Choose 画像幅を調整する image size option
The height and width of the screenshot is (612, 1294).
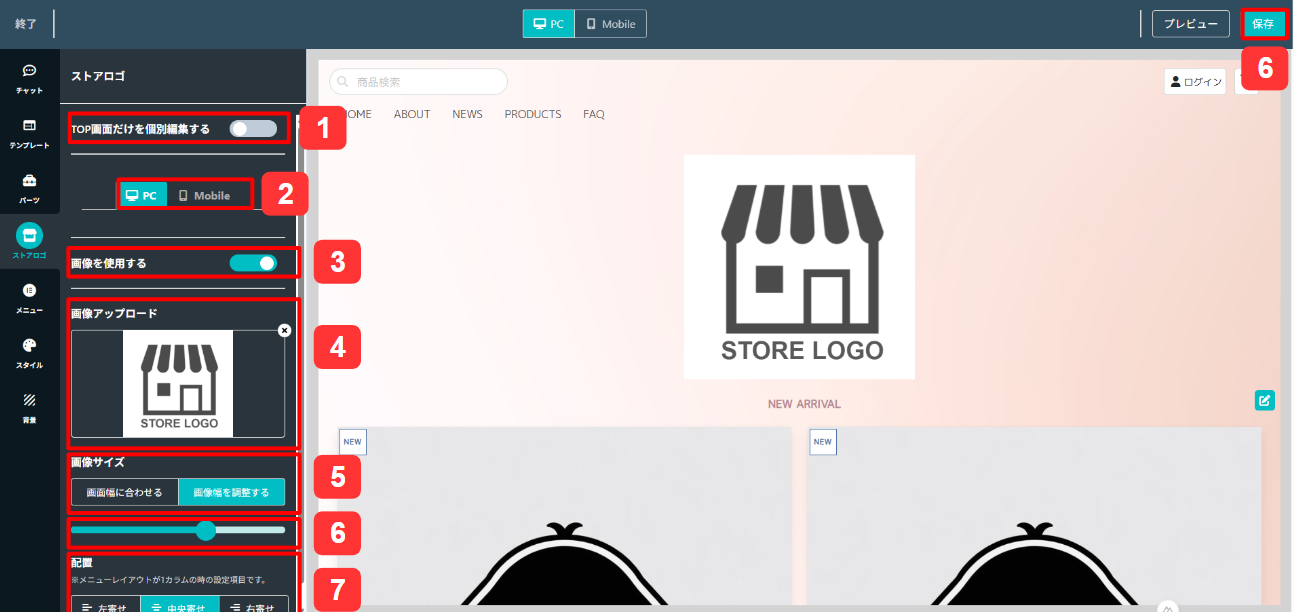pyautogui.click(x=231, y=492)
